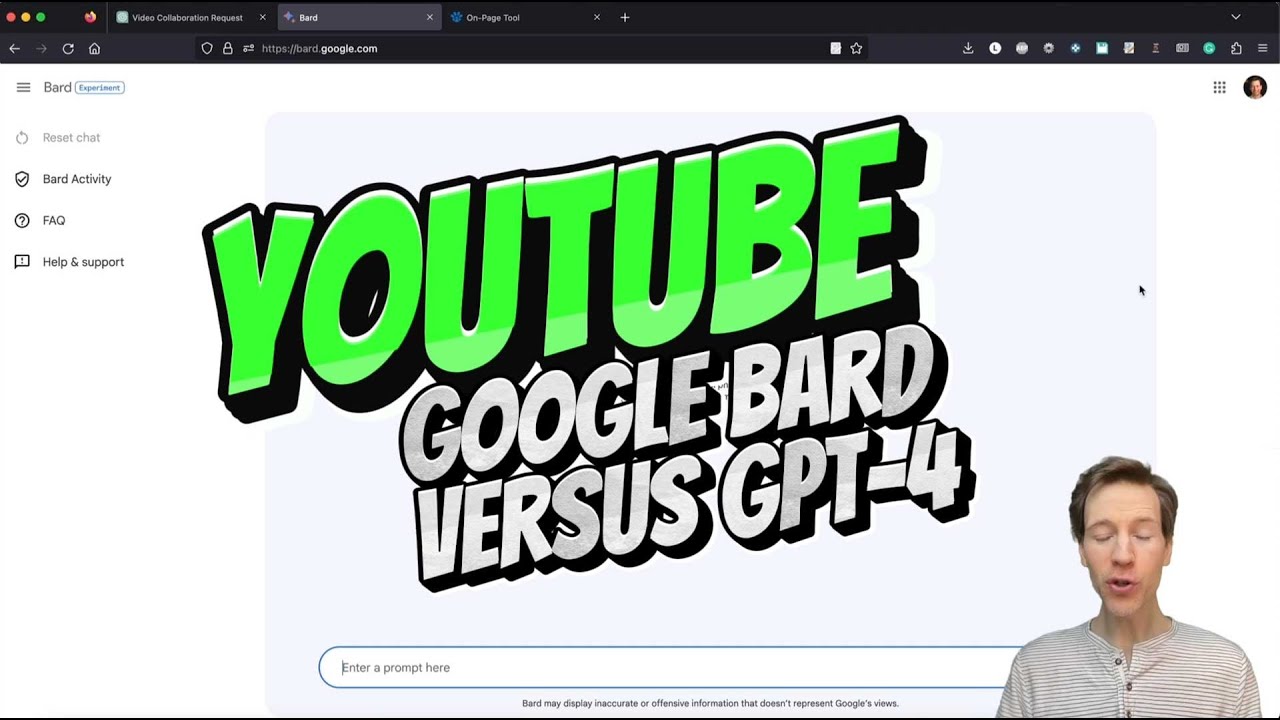Click the green Grammarly extension icon
Image resolution: width=1280 pixels, height=720 pixels.
(1209, 48)
